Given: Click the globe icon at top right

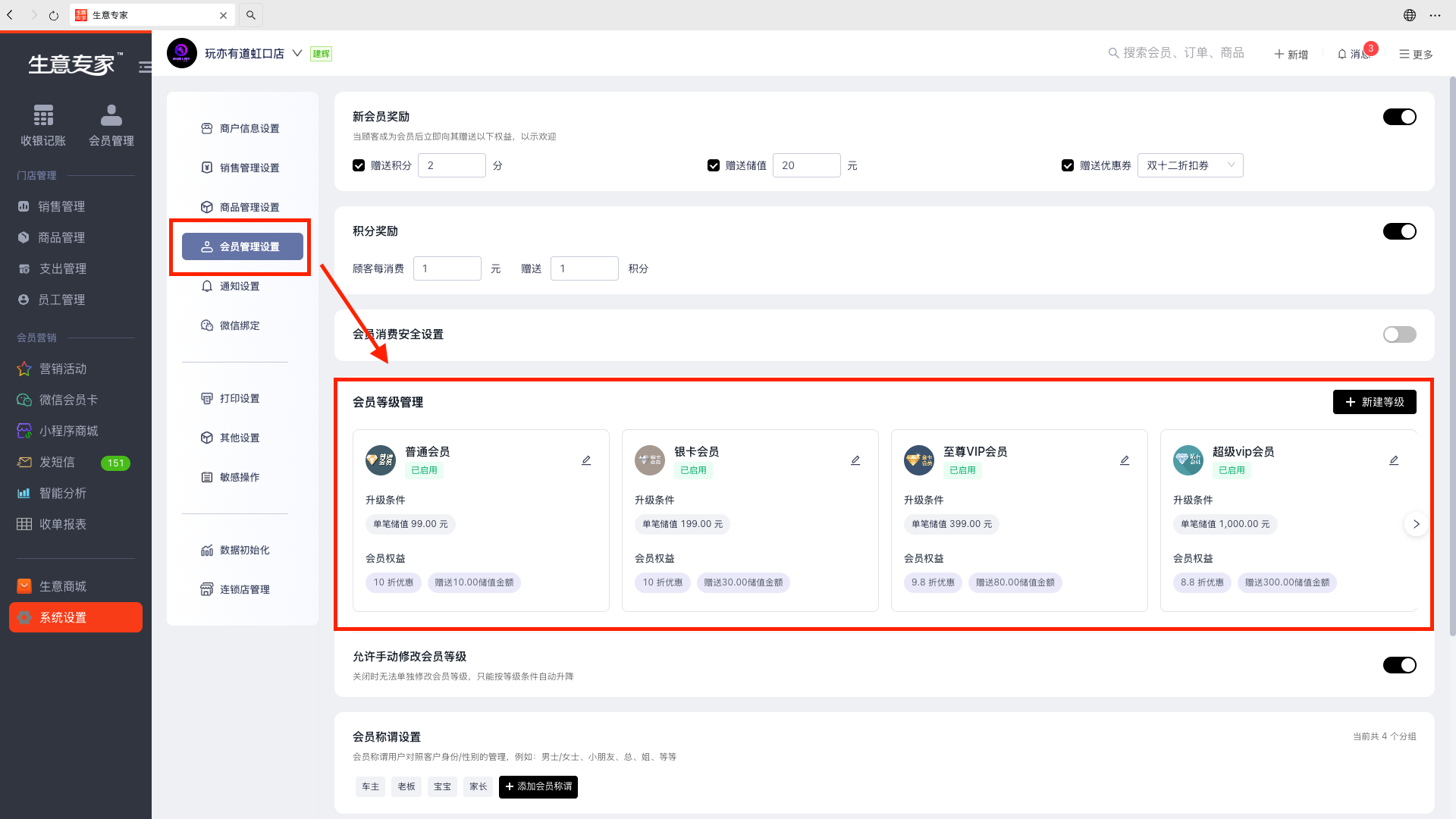Looking at the screenshot, I should [1410, 15].
